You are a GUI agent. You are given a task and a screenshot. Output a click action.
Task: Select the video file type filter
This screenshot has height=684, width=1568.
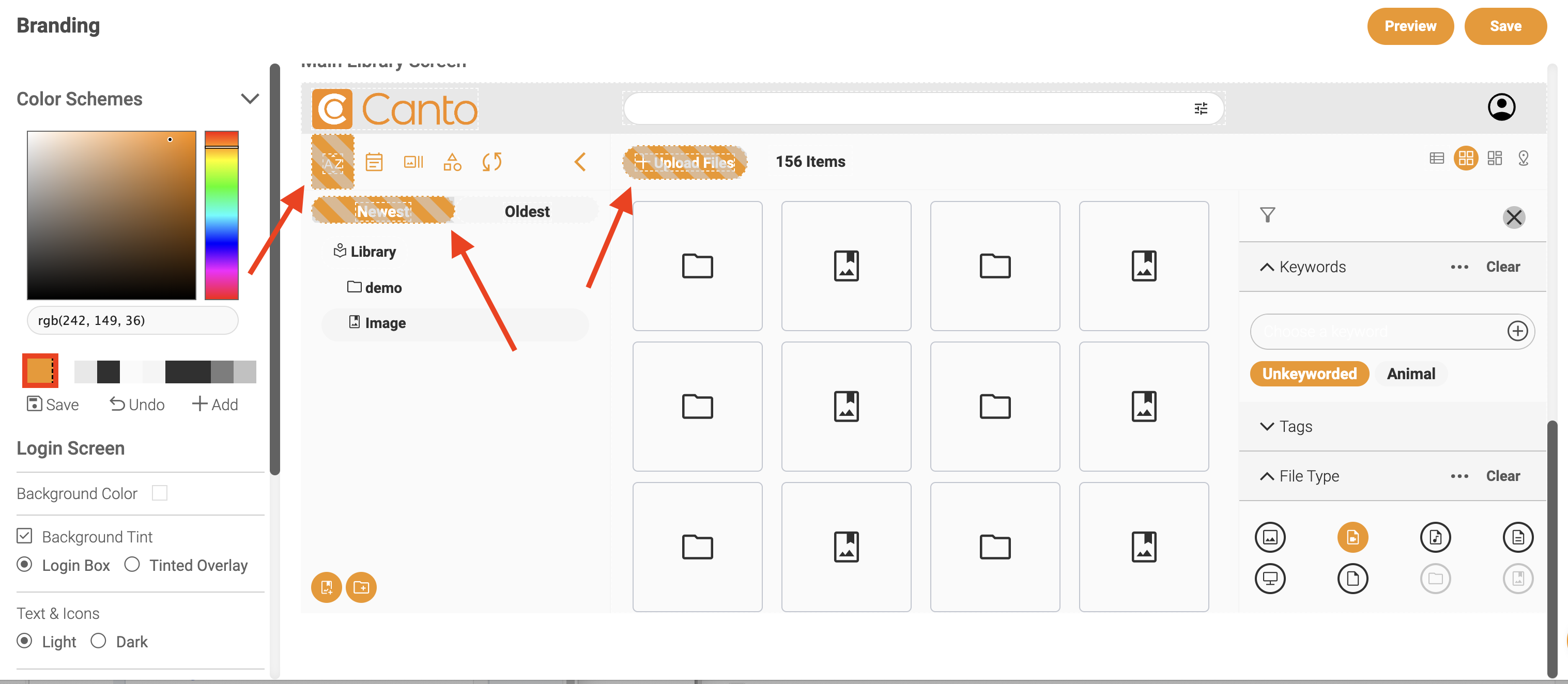pyautogui.click(x=1353, y=537)
